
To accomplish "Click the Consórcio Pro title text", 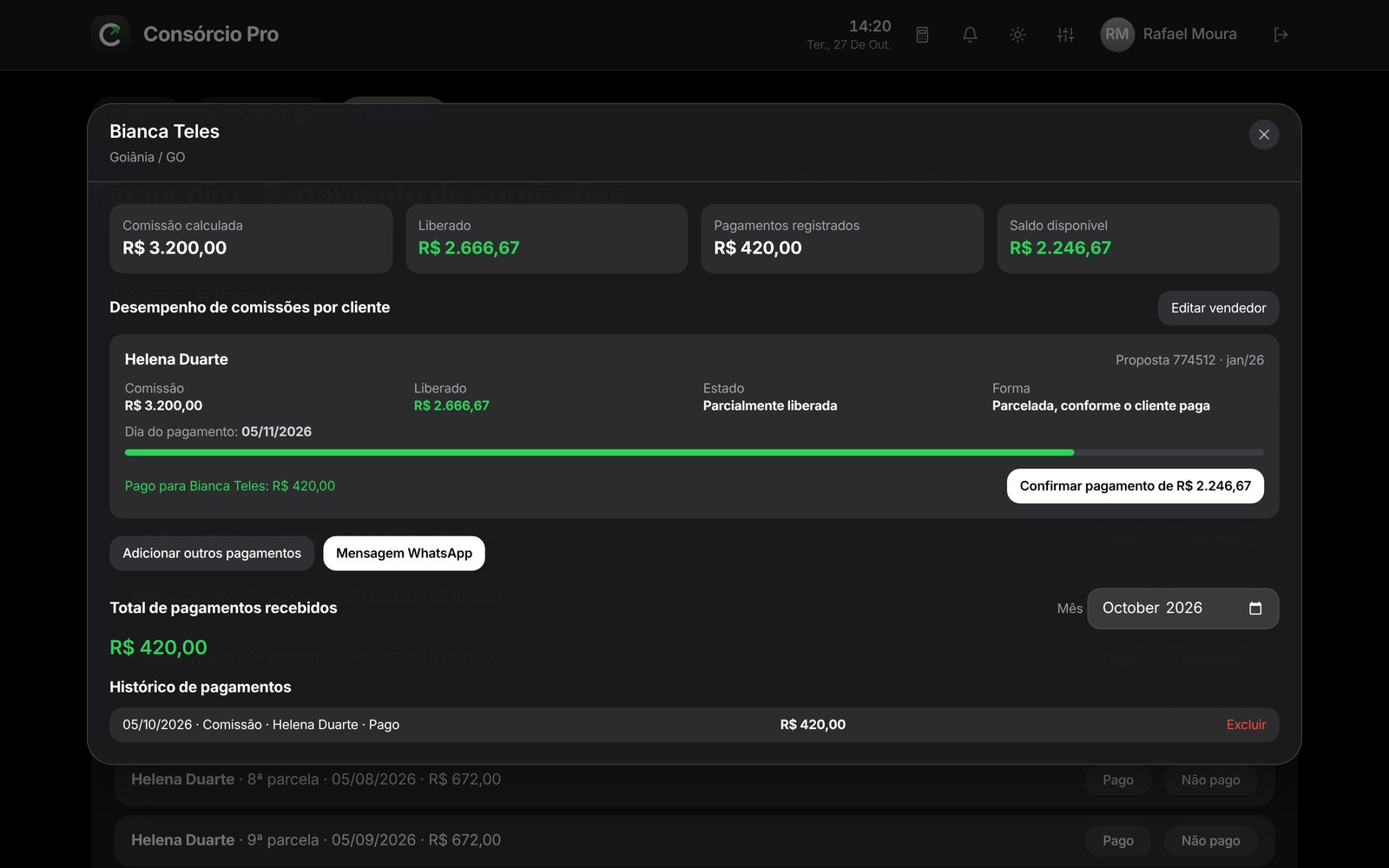I will point(211,35).
